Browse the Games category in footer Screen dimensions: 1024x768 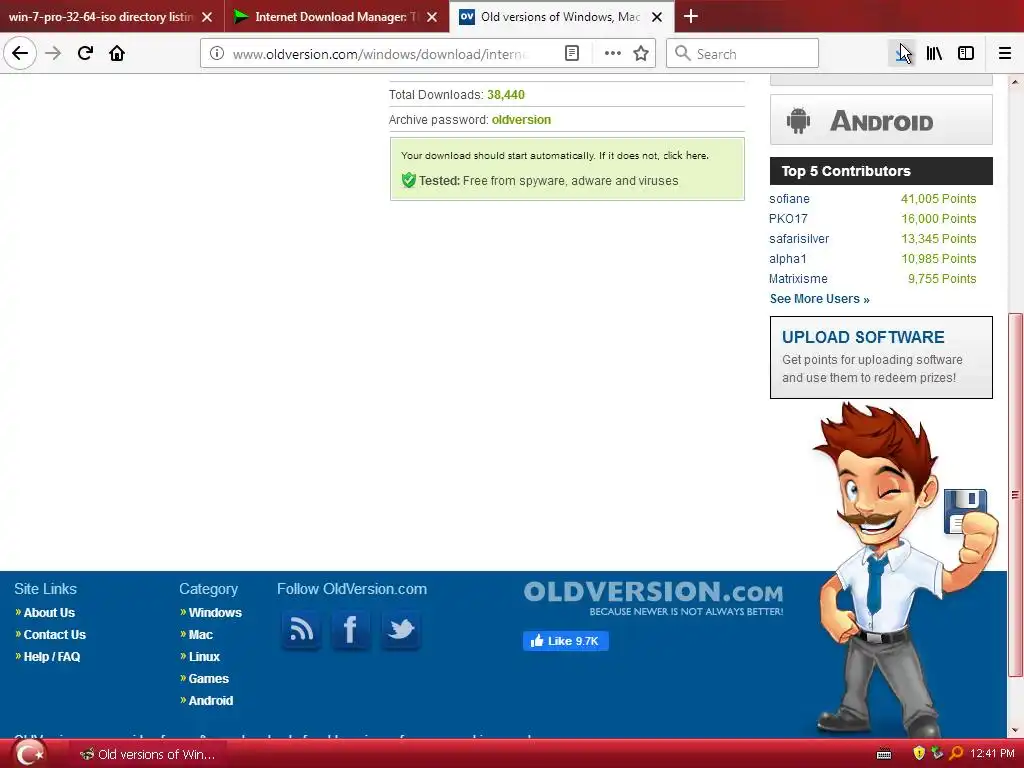(x=208, y=679)
